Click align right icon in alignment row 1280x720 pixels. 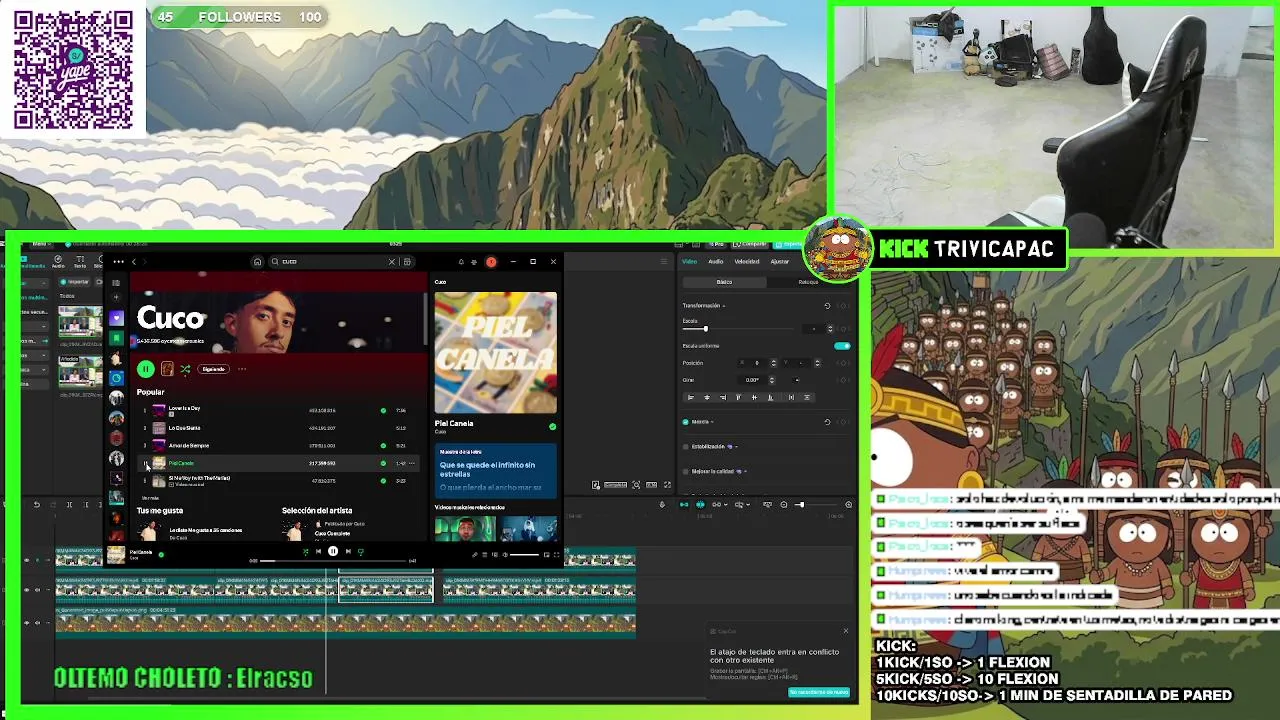pyautogui.click(x=723, y=397)
